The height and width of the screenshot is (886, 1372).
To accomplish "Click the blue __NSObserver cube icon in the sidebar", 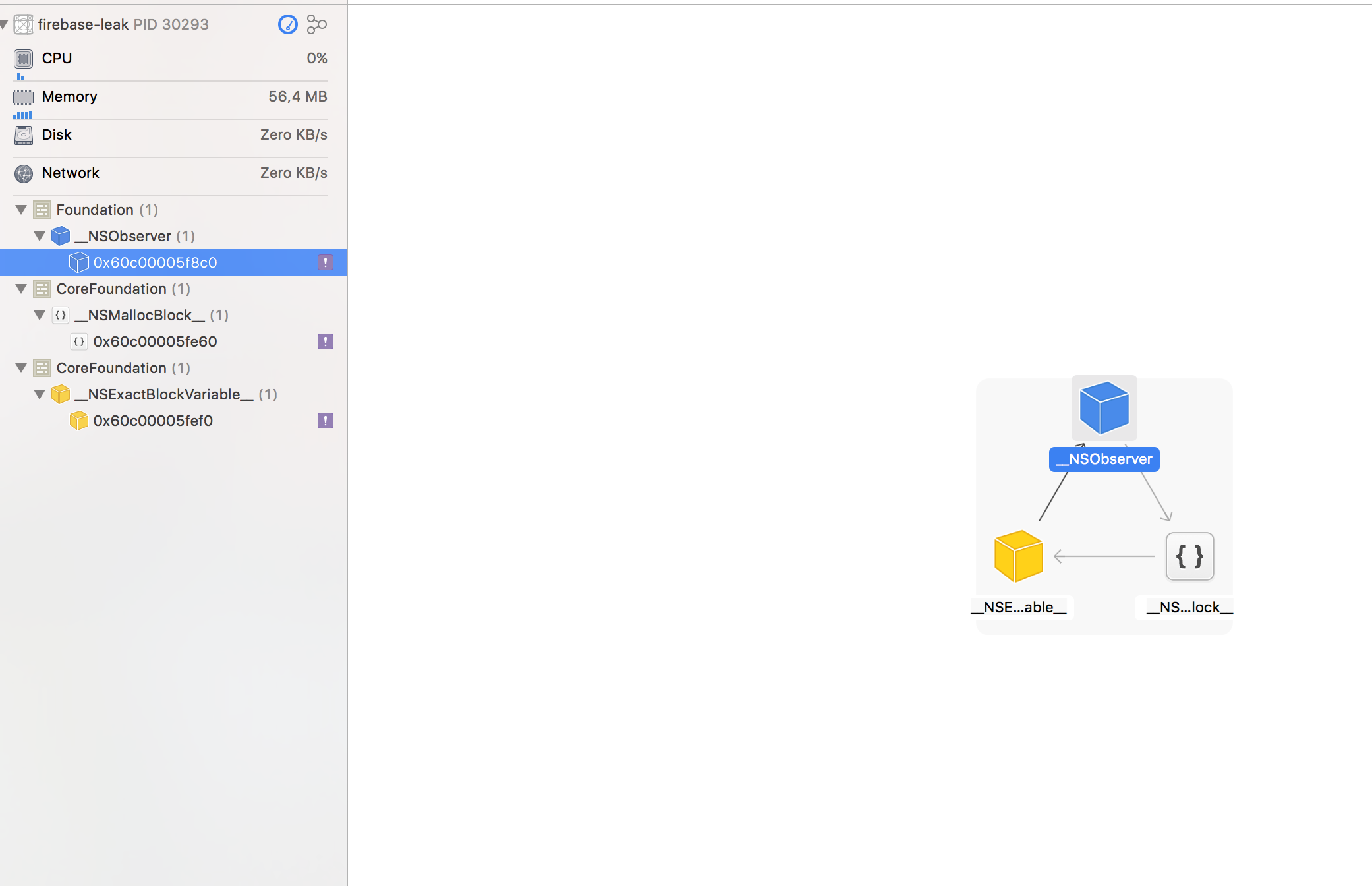I will coord(61,236).
